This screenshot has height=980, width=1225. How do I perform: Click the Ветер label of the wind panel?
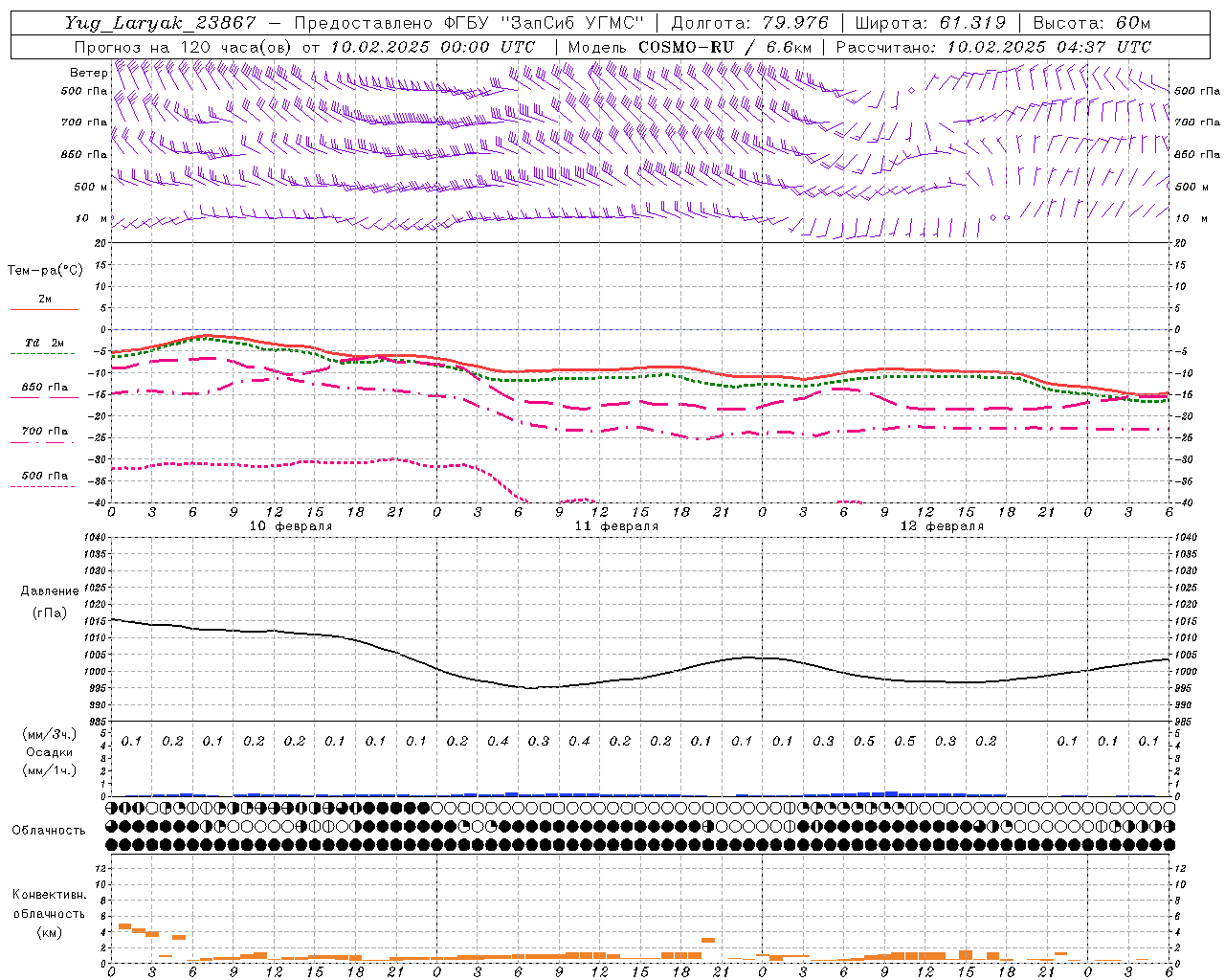point(89,73)
